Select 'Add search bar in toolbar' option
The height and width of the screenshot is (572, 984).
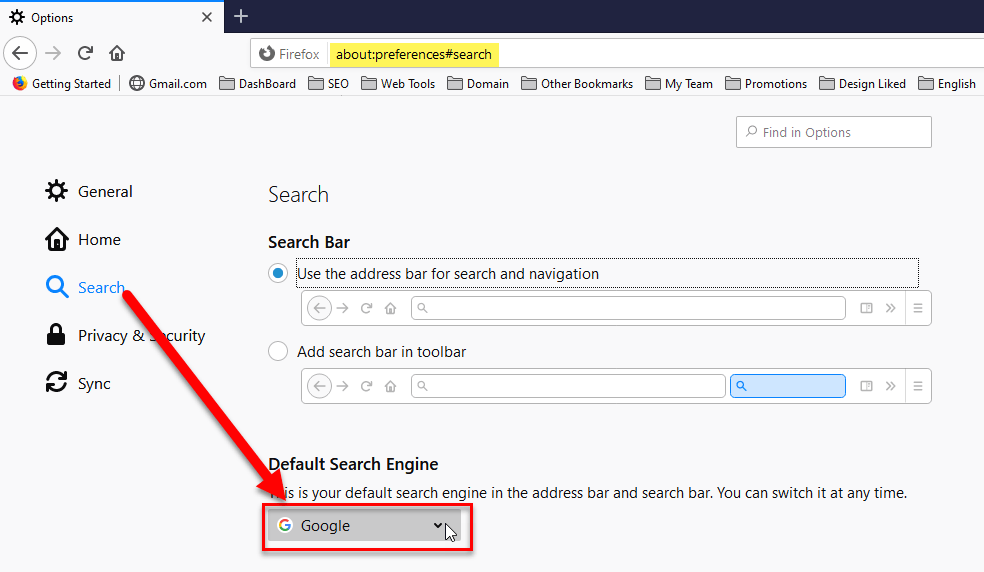278,351
